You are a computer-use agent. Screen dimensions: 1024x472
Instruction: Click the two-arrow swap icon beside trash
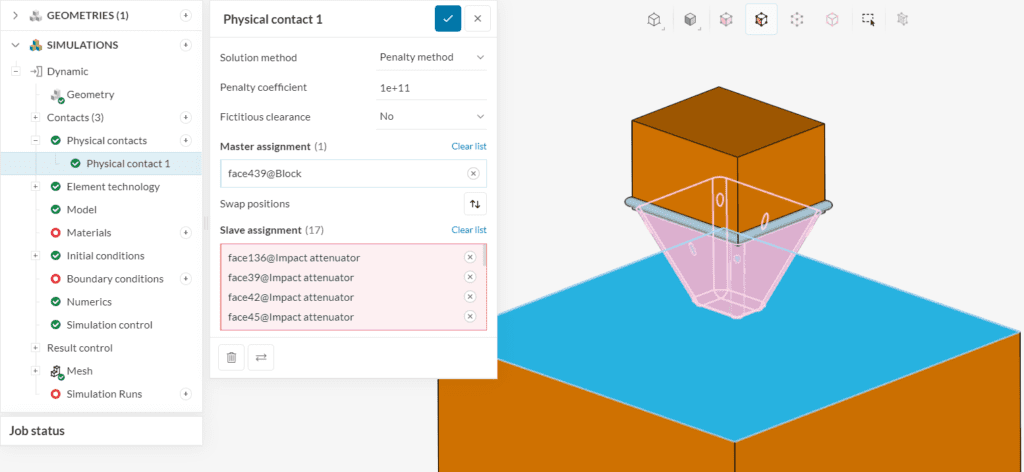(x=261, y=357)
